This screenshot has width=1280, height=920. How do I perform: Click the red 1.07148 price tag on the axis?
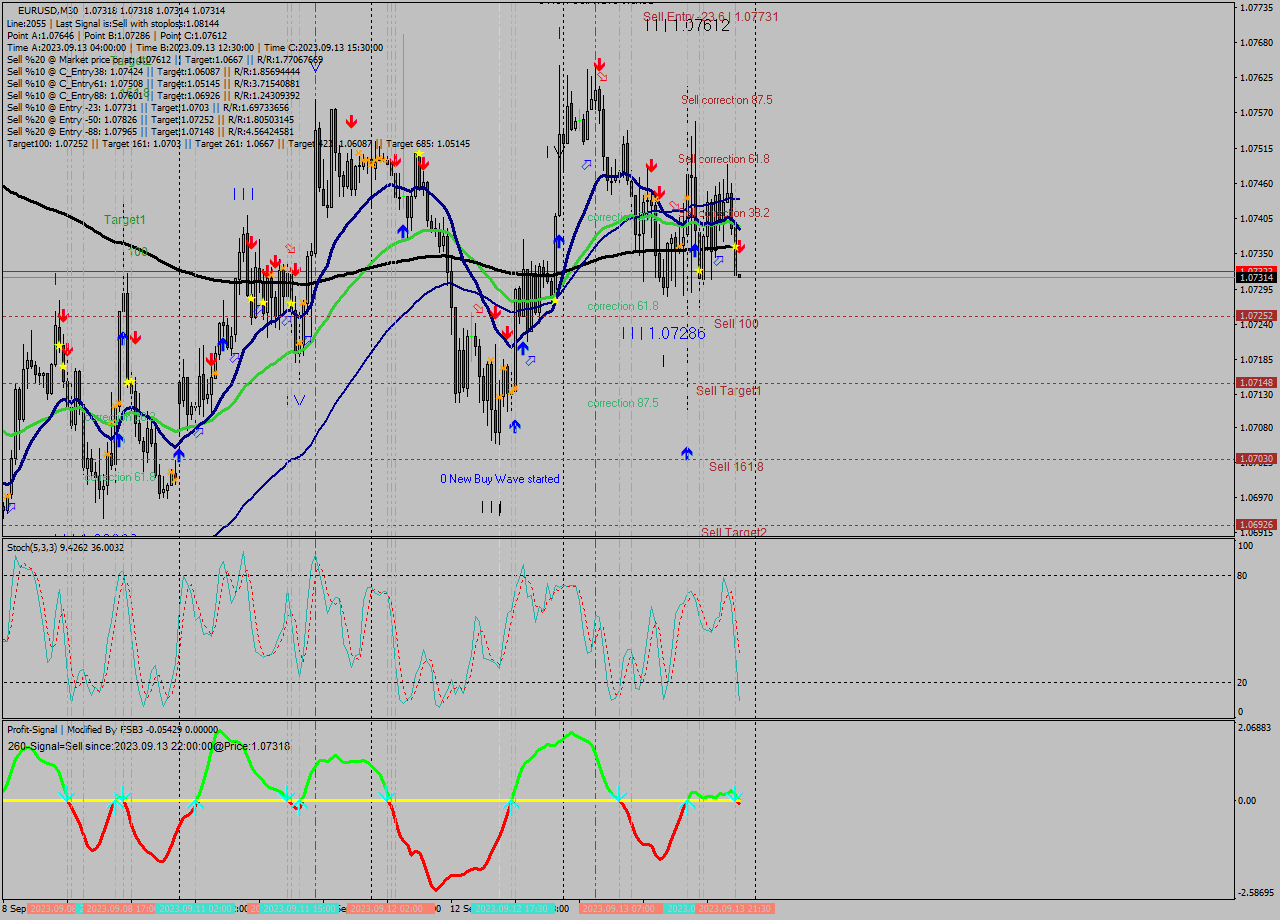tap(1255, 383)
